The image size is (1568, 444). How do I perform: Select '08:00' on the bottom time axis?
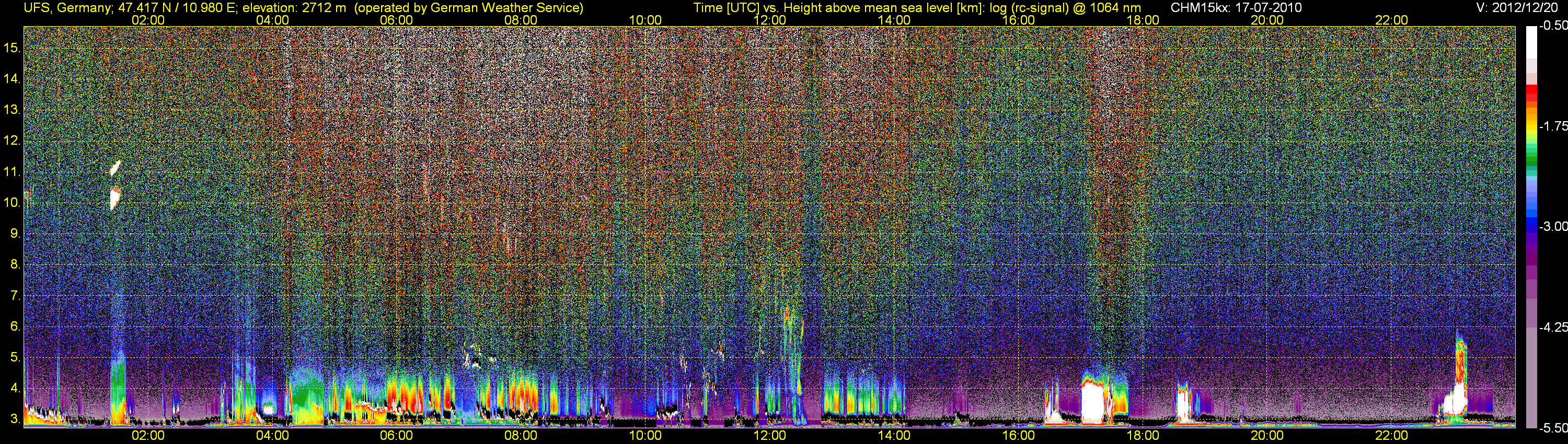[521, 436]
